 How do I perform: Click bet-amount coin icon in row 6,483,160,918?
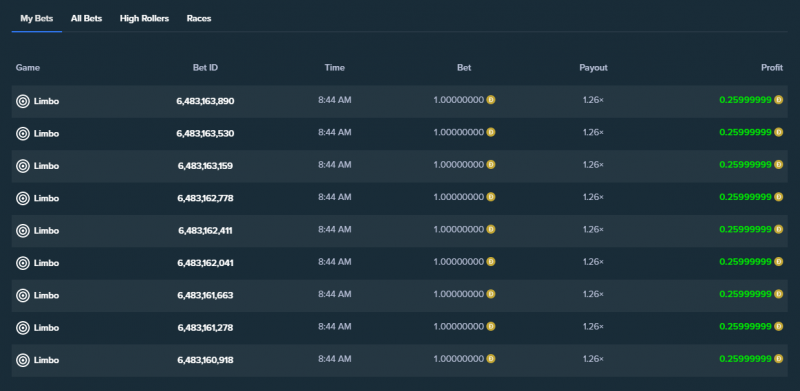(491, 358)
